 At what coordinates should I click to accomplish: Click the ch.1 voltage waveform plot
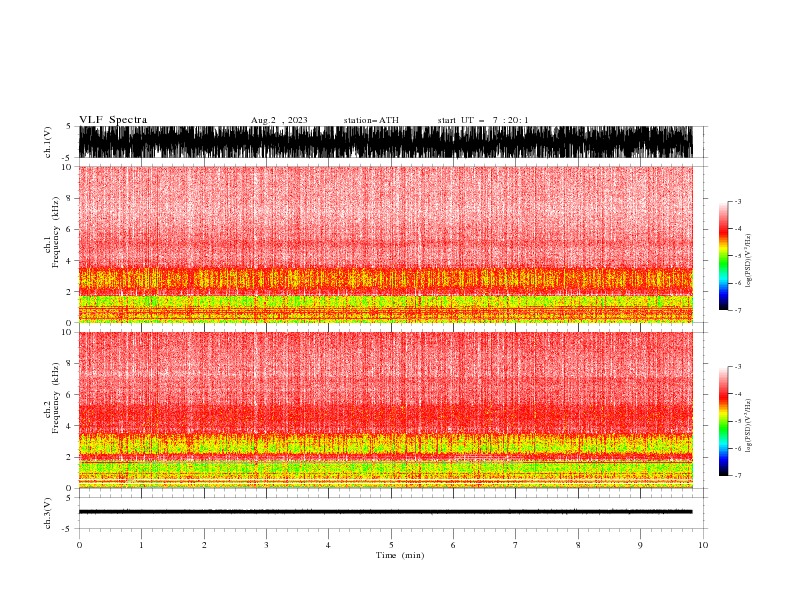pyautogui.click(x=386, y=142)
